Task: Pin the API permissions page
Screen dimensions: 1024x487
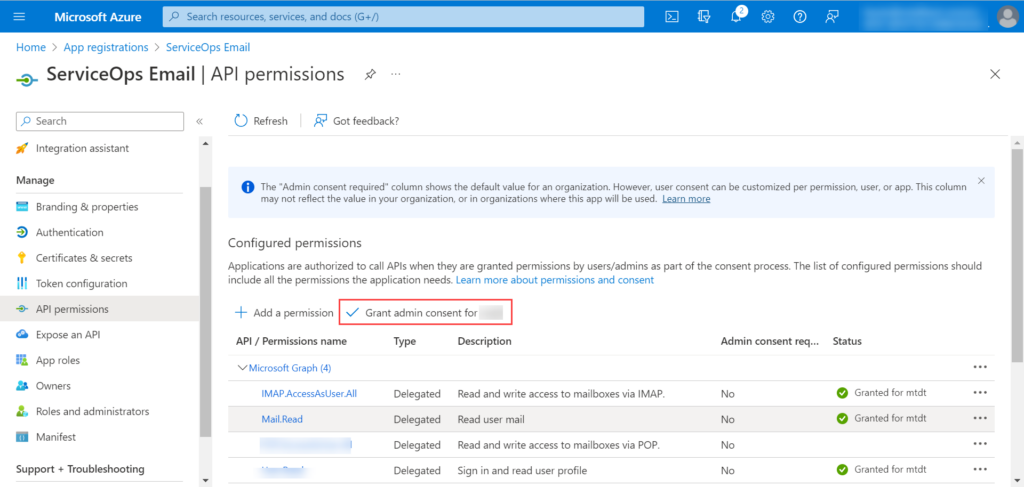Action: point(370,75)
